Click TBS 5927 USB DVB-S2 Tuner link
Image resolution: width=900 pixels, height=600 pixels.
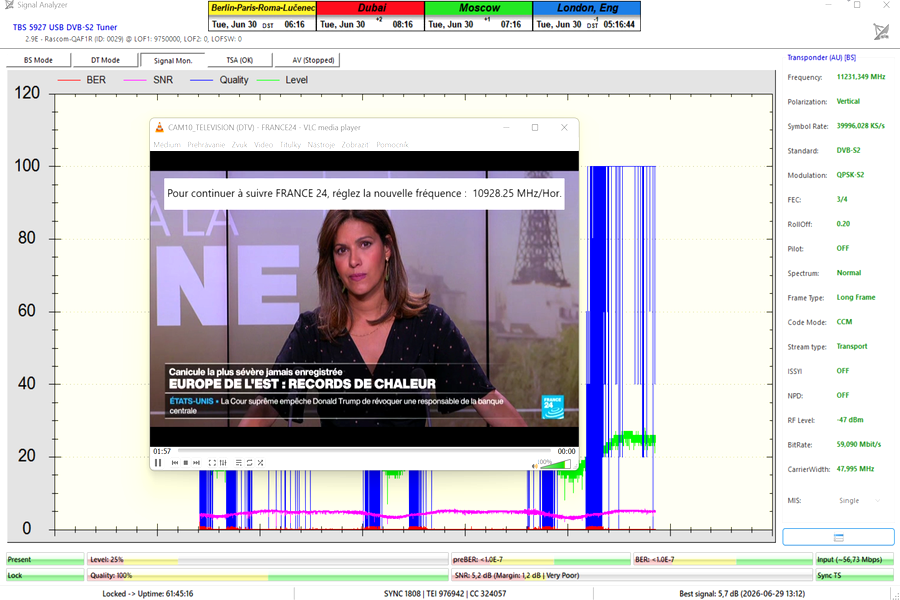click(x=65, y=27)
